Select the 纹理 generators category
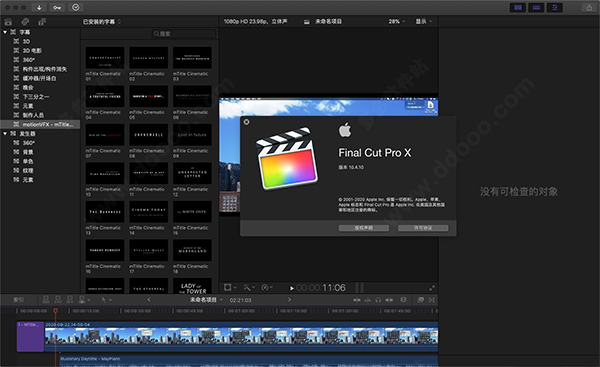This screenshot has height=367, width=600. tap(40, 170)
